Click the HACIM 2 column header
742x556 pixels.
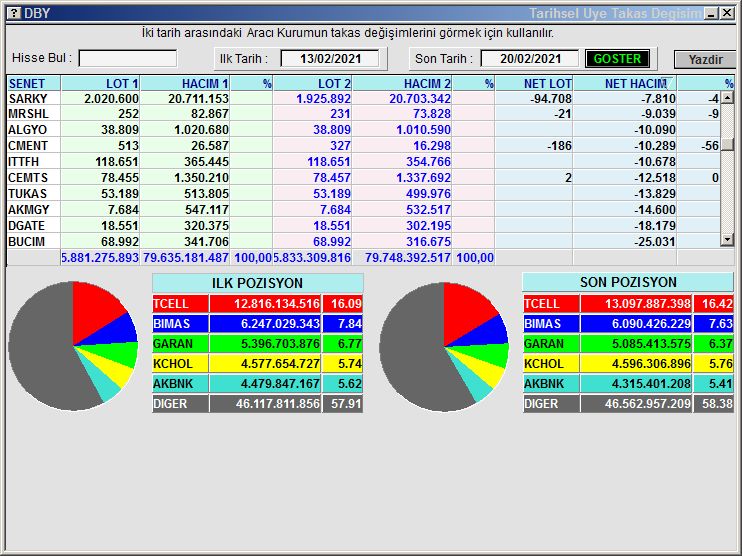click(x=411, y=83)
